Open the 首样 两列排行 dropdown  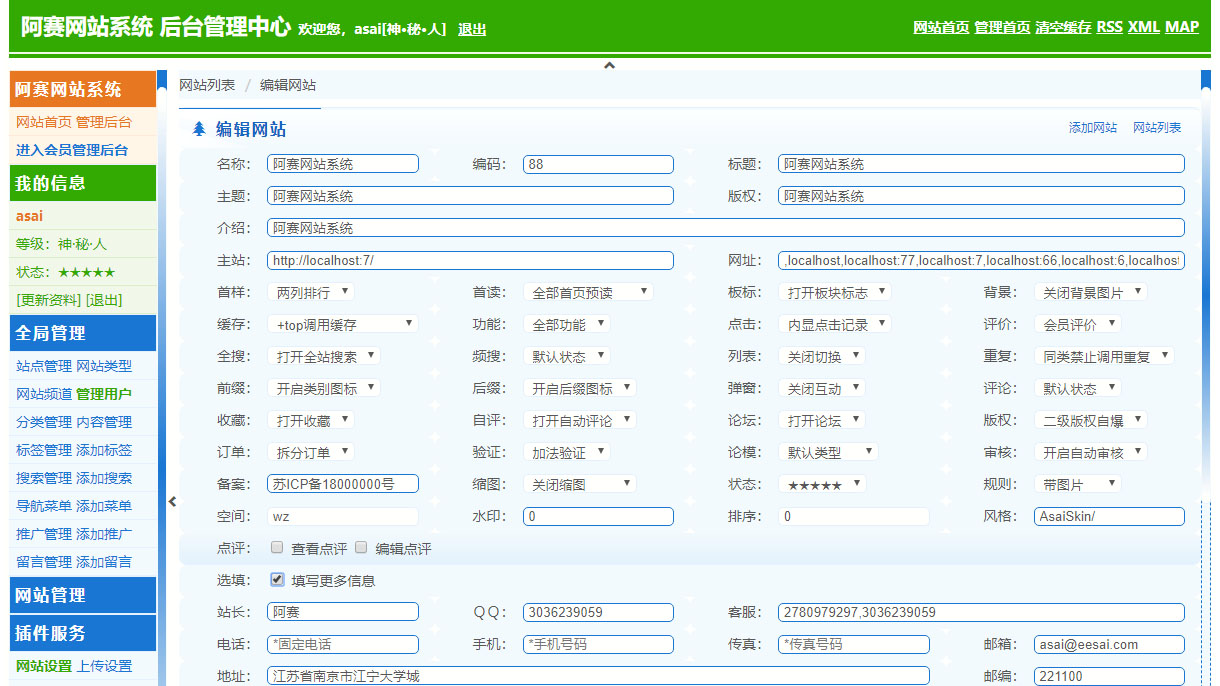[311, 292]
